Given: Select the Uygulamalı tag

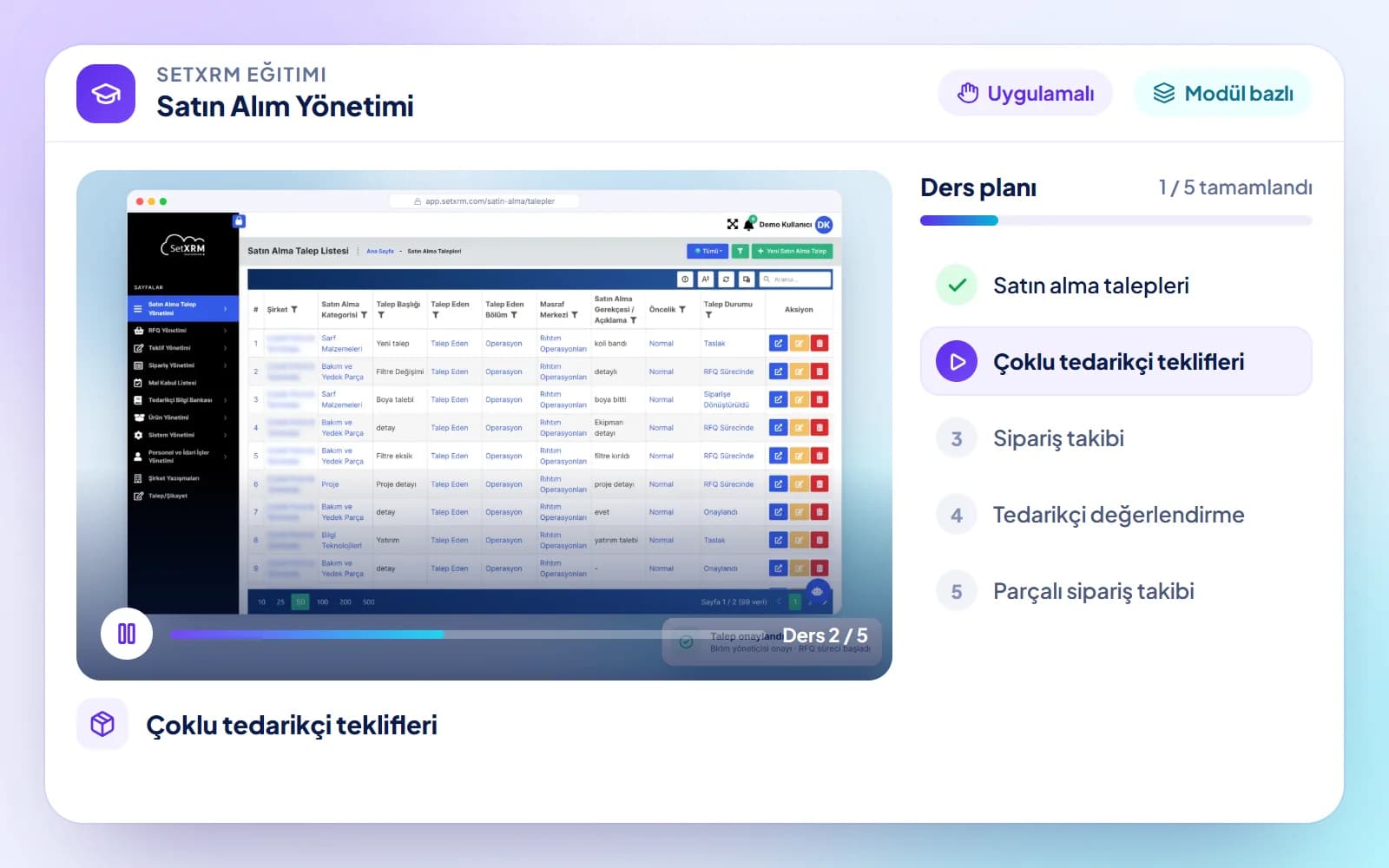Looking at the screenshot, I should [1025, 93].
